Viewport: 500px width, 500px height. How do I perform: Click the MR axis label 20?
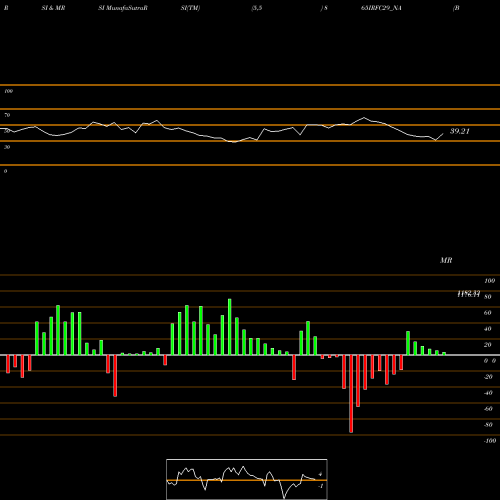coord(488,345)
